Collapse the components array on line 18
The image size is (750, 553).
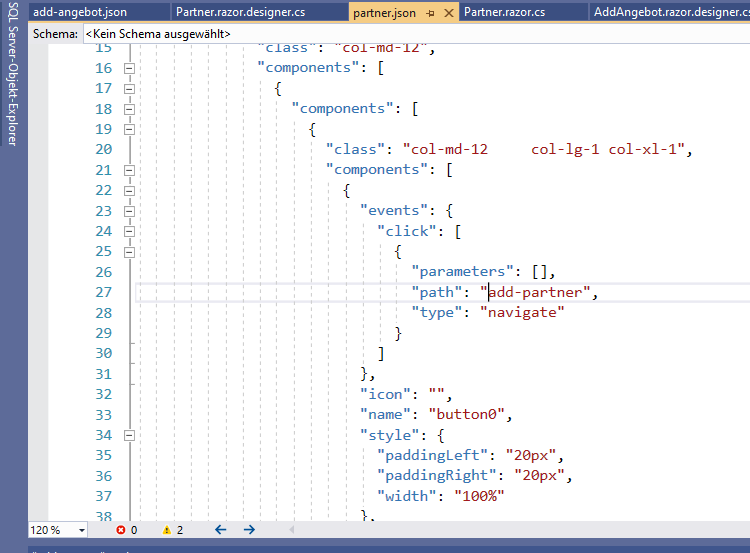coord(129,110)
